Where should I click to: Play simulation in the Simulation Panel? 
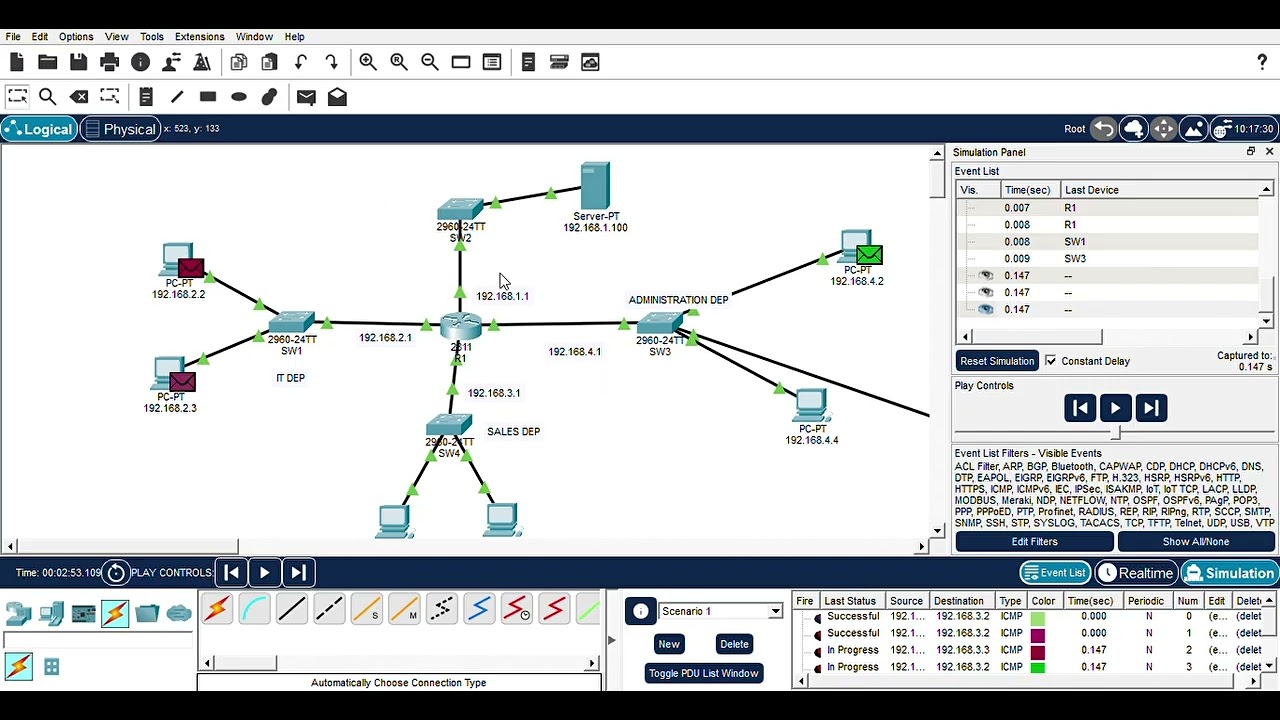[1115, 408]
